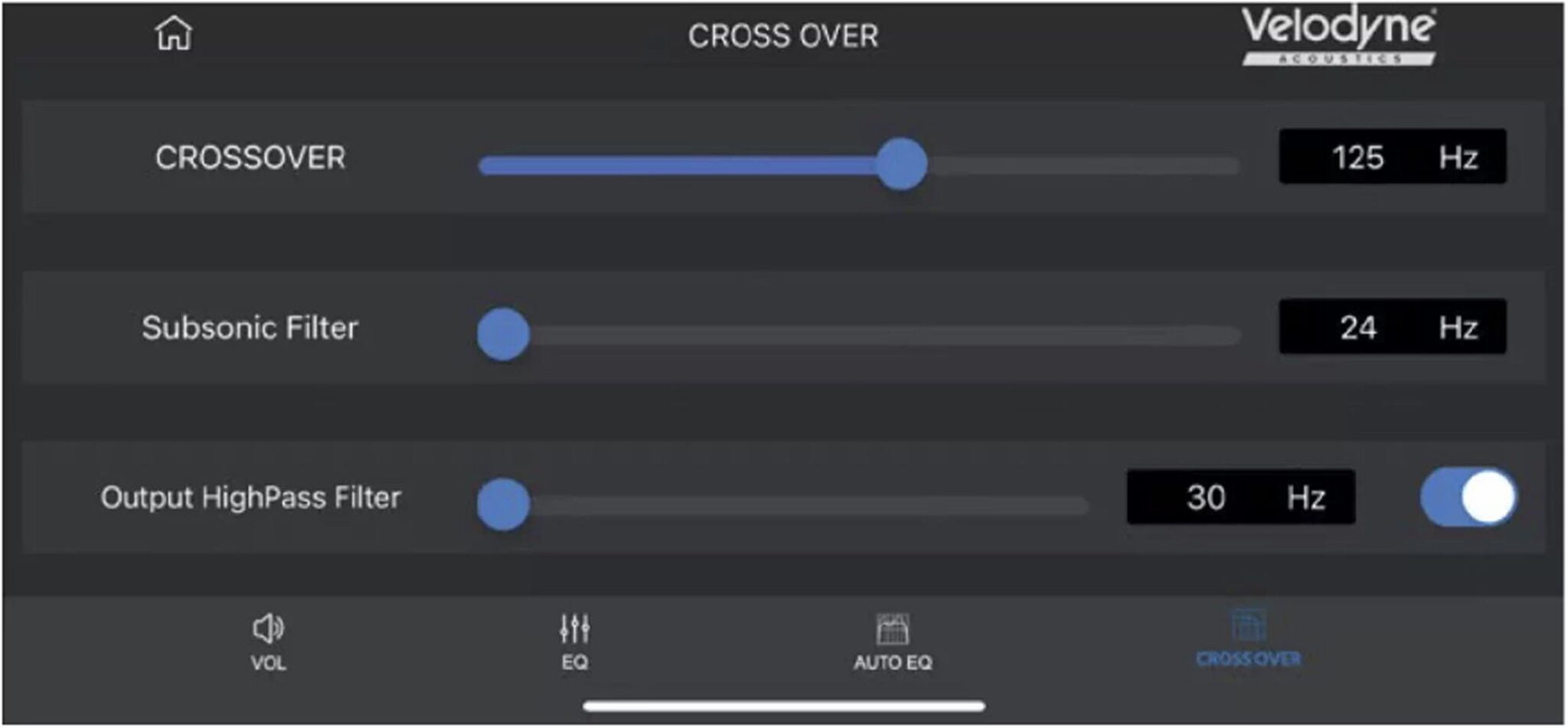Click the Subsonic Filter slider handle

(503, 334)
